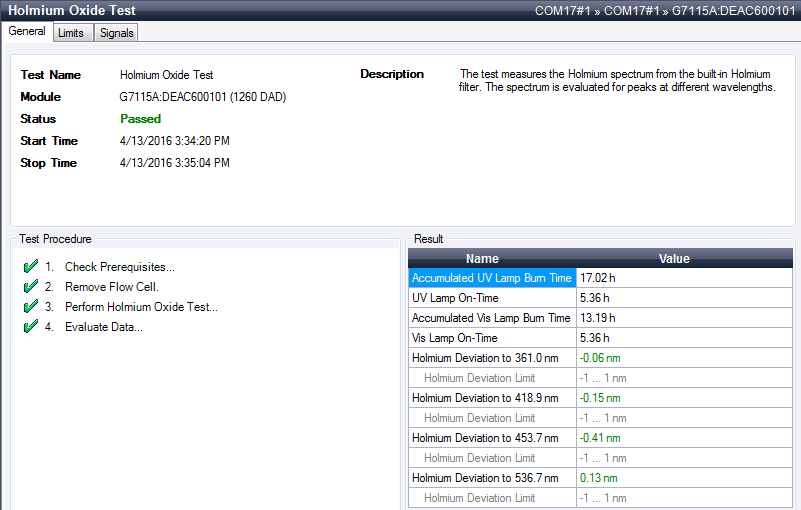Open the Signals tab
The width and height of the screenshot is (801, 510).
[x=116, y=33]
